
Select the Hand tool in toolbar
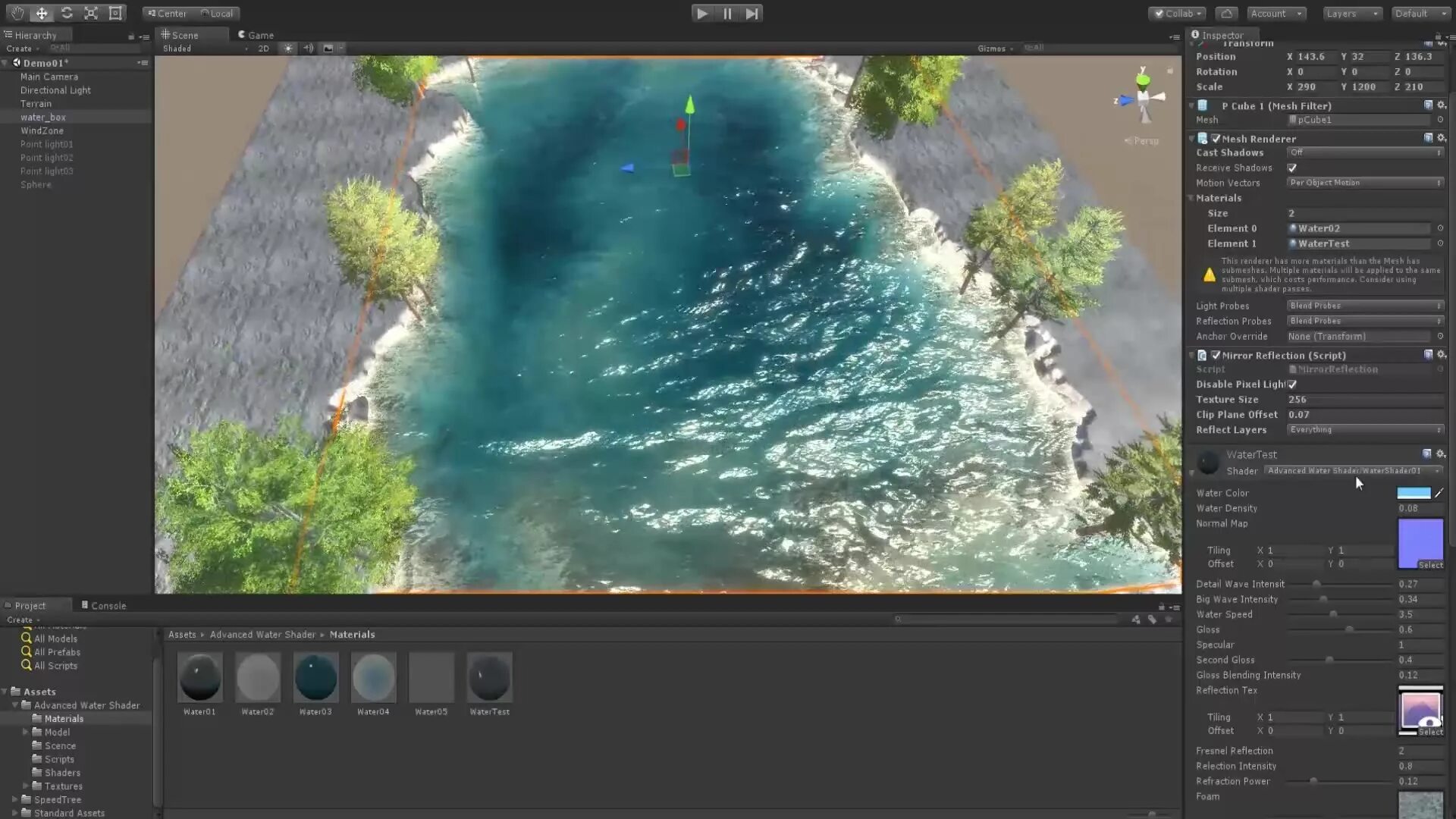[17, 13]
